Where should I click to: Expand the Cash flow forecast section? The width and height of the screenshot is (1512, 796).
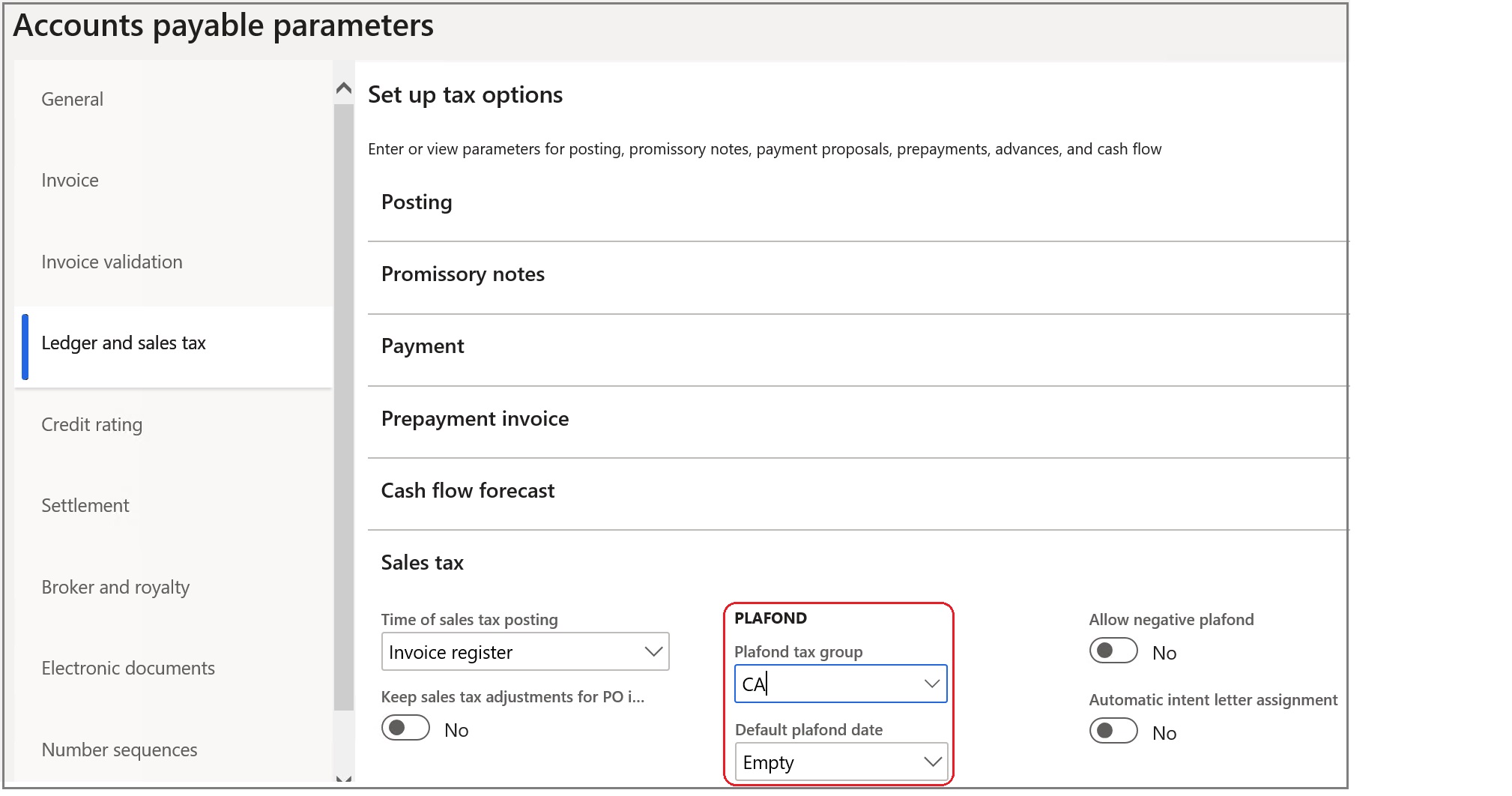468,491
